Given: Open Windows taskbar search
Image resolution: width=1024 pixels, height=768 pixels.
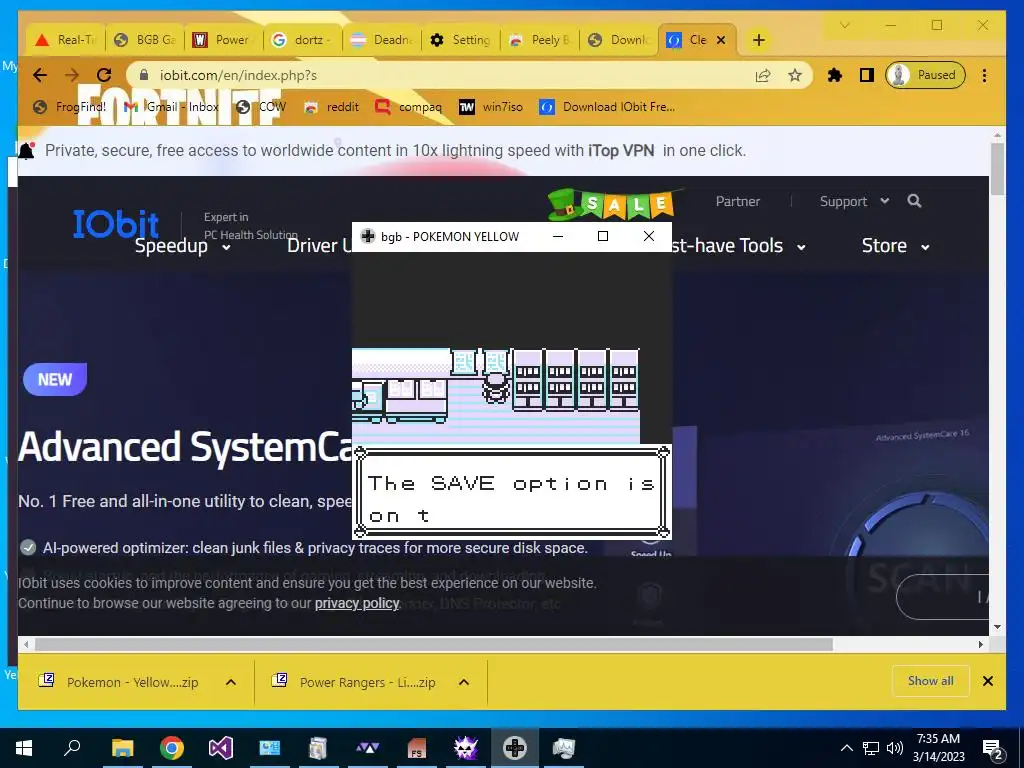Looking at the screenshot, I should tap(72, 748).
